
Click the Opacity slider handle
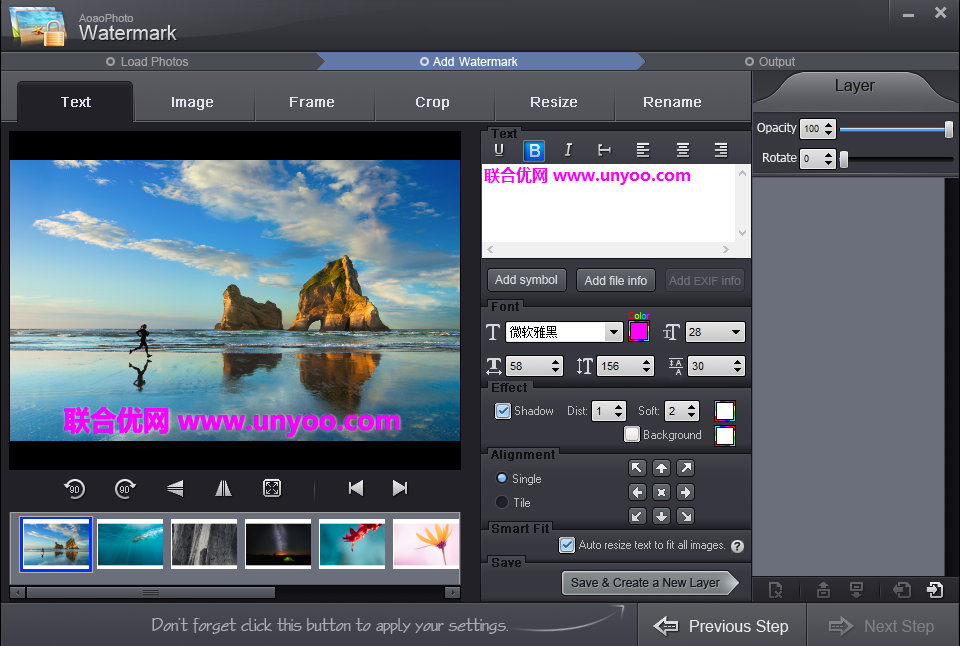point(948,129)
